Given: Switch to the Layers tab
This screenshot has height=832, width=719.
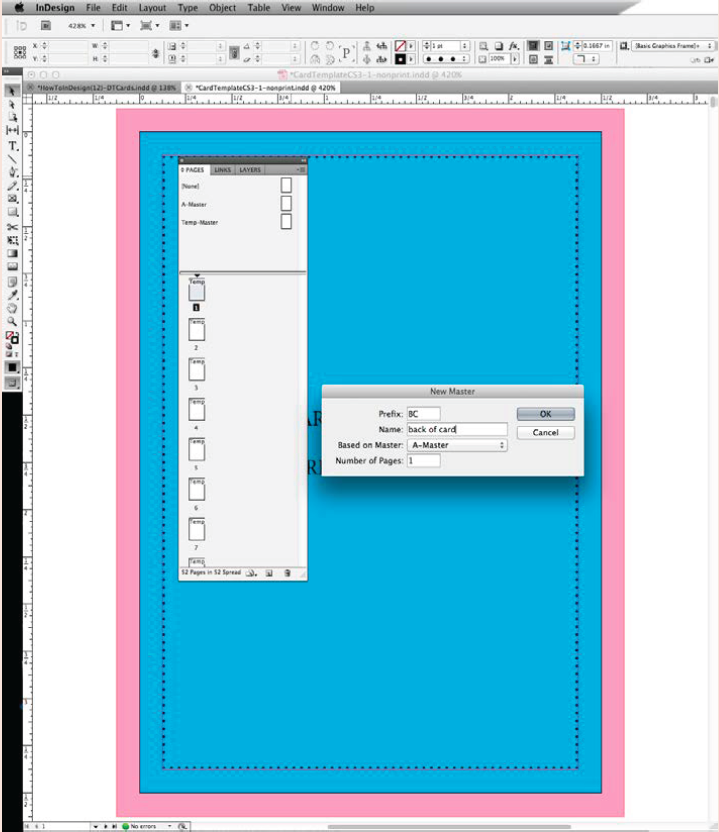Looking at the screenshot, I should [x=250, y=170].
